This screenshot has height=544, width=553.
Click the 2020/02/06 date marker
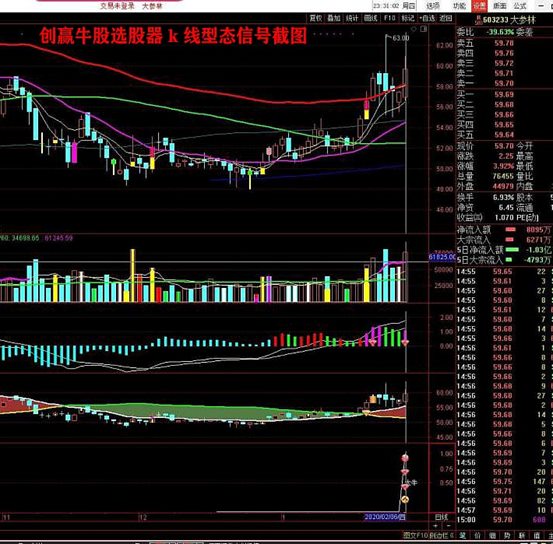(x=385, y=517)
